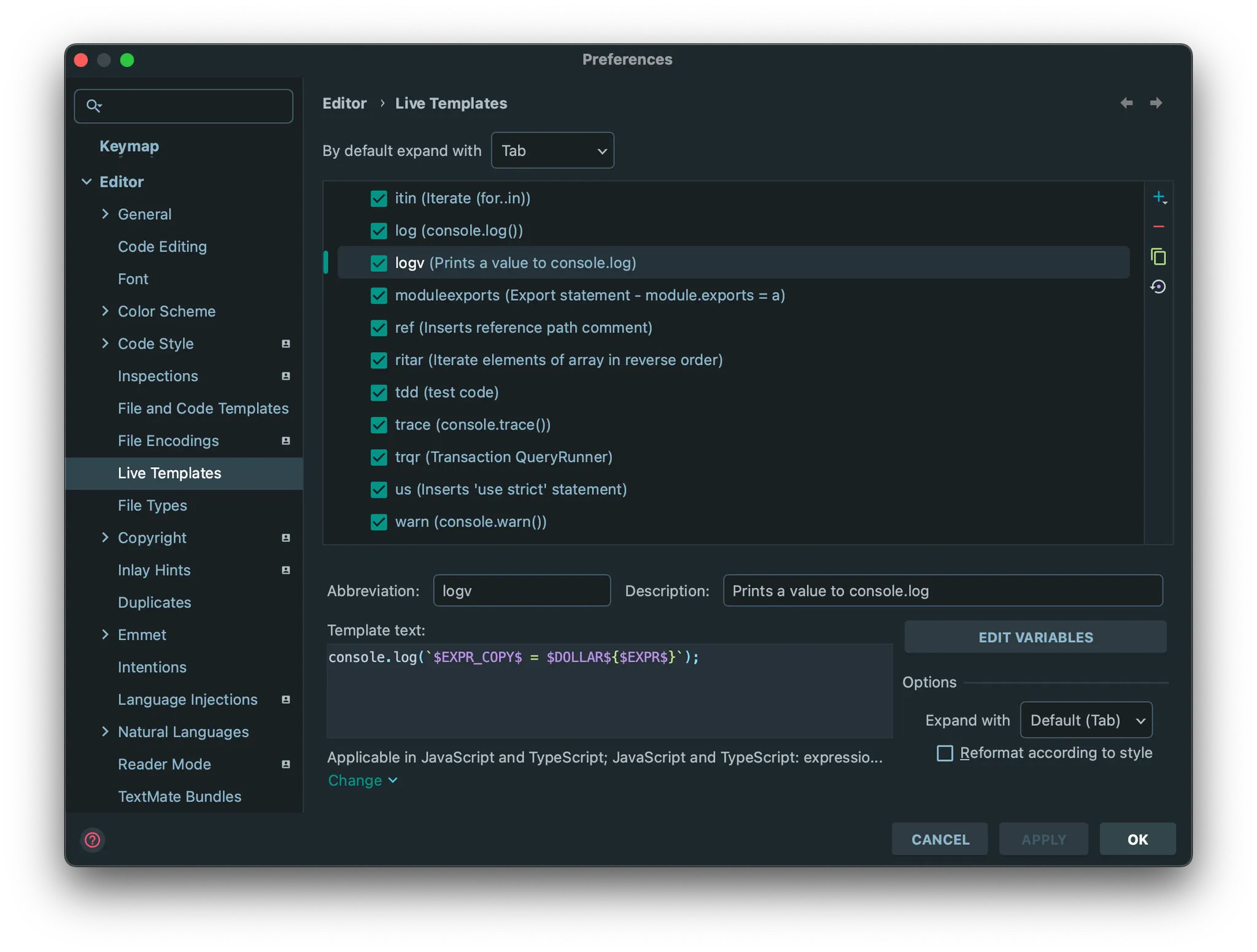This screenshot has height=952, width=1257.
Task: Navigate forward with the right arrow
Action: pyautogui.click(x=1156, y=103)
